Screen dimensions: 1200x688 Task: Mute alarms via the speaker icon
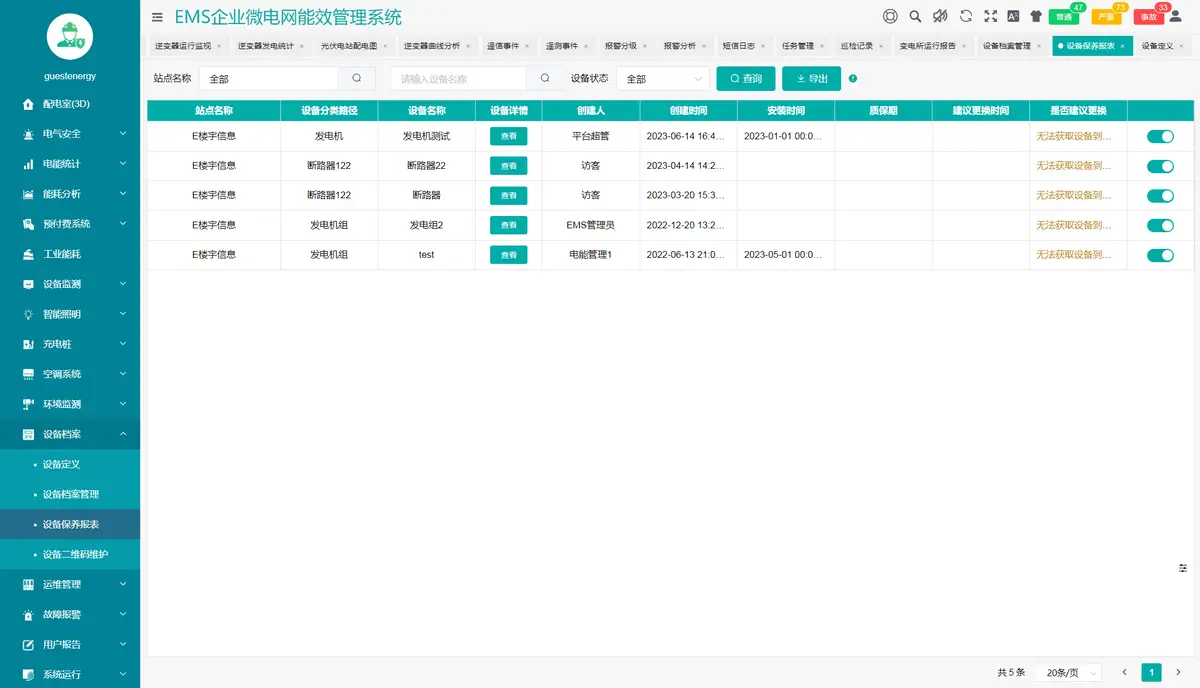(940, 16)
